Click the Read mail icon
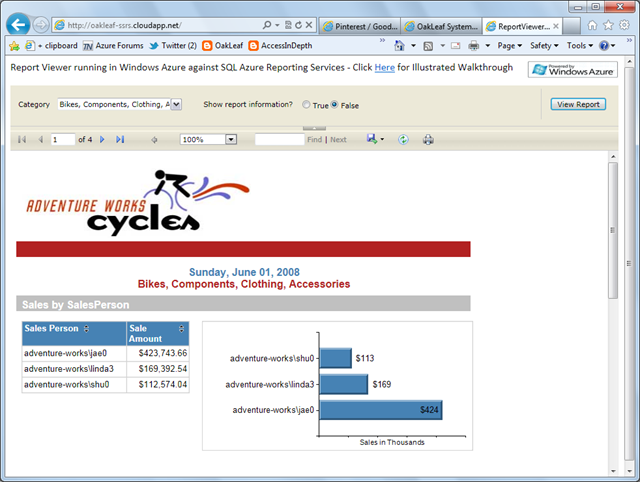This screenshot has width=640, height=482. coord(455,46)
